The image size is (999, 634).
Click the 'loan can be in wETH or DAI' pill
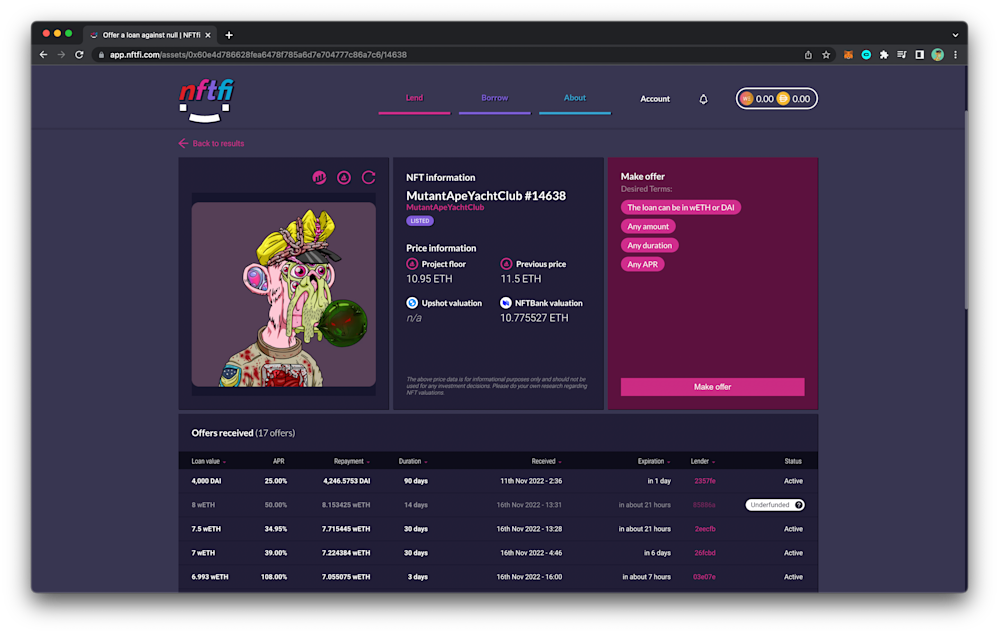click(680, 207)
